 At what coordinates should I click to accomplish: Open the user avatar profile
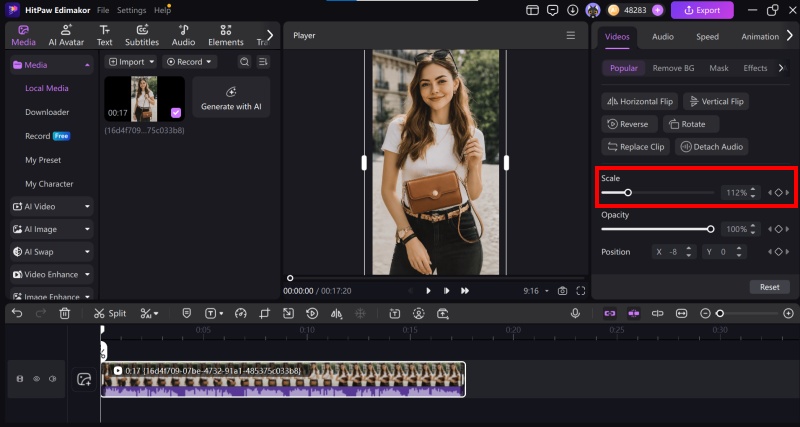pos(592,10)
